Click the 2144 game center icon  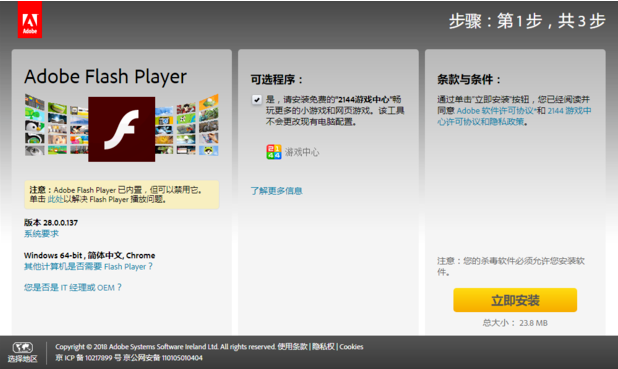click(x=274, y=152)
